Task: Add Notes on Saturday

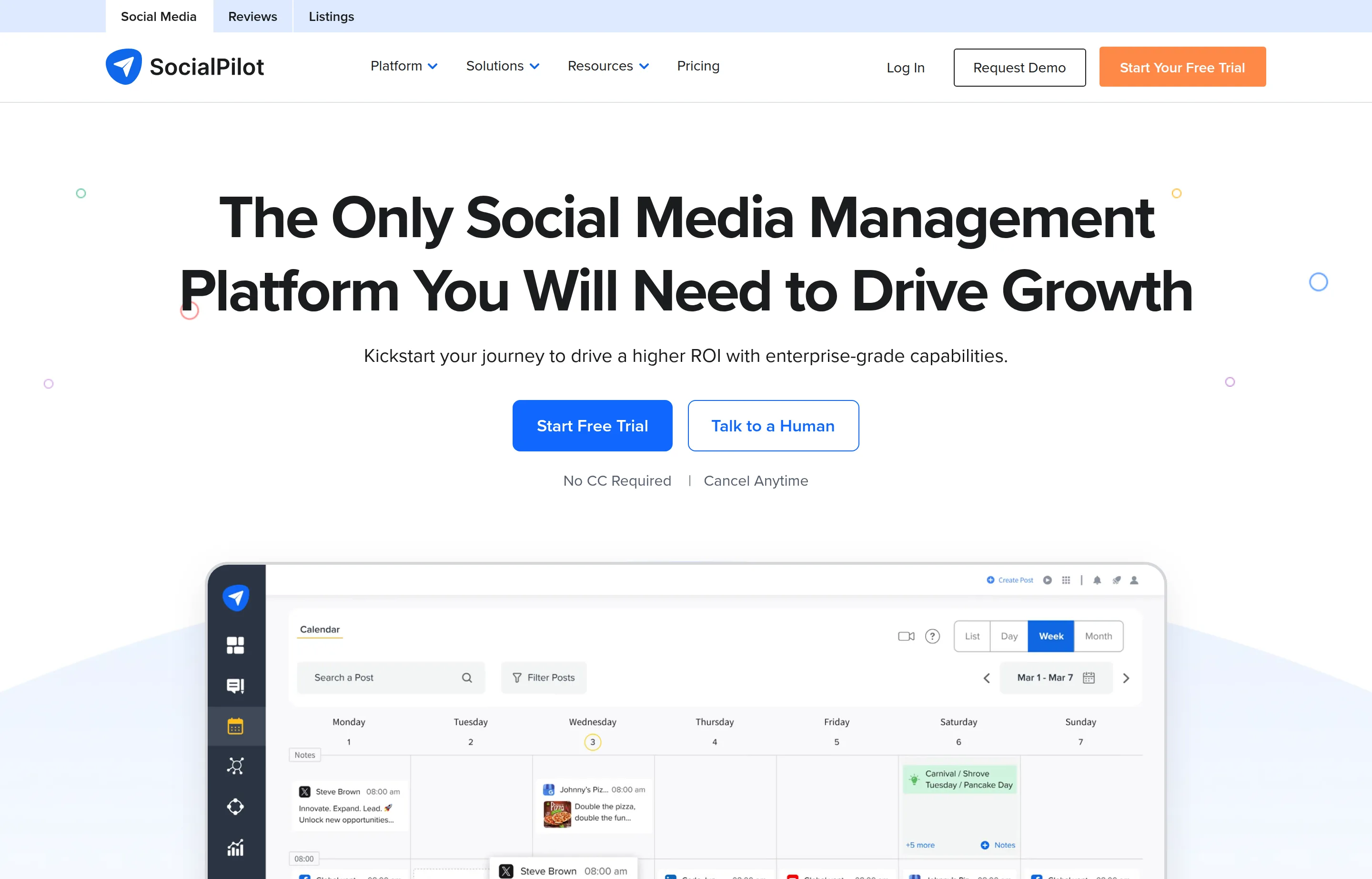Action: (x=998, y=845)
